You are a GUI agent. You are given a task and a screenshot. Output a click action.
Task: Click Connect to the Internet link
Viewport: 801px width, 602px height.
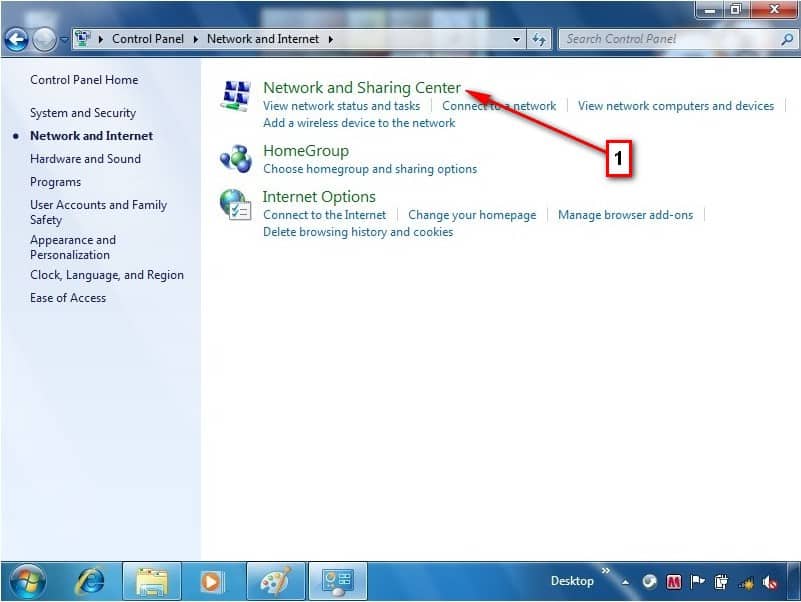pyautogui.click(x=324, y=215)
